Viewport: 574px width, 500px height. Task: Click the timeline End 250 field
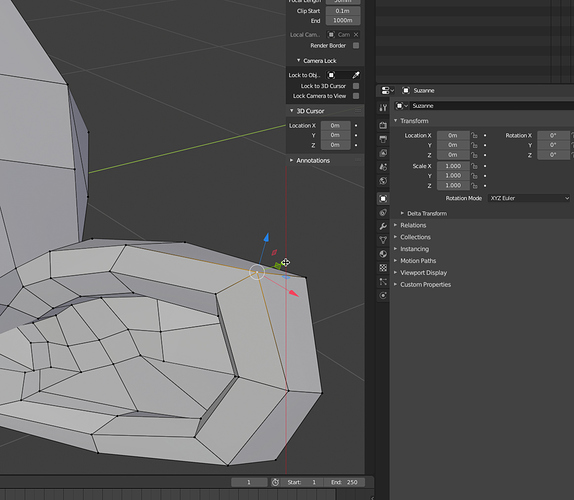pos(344,482)
